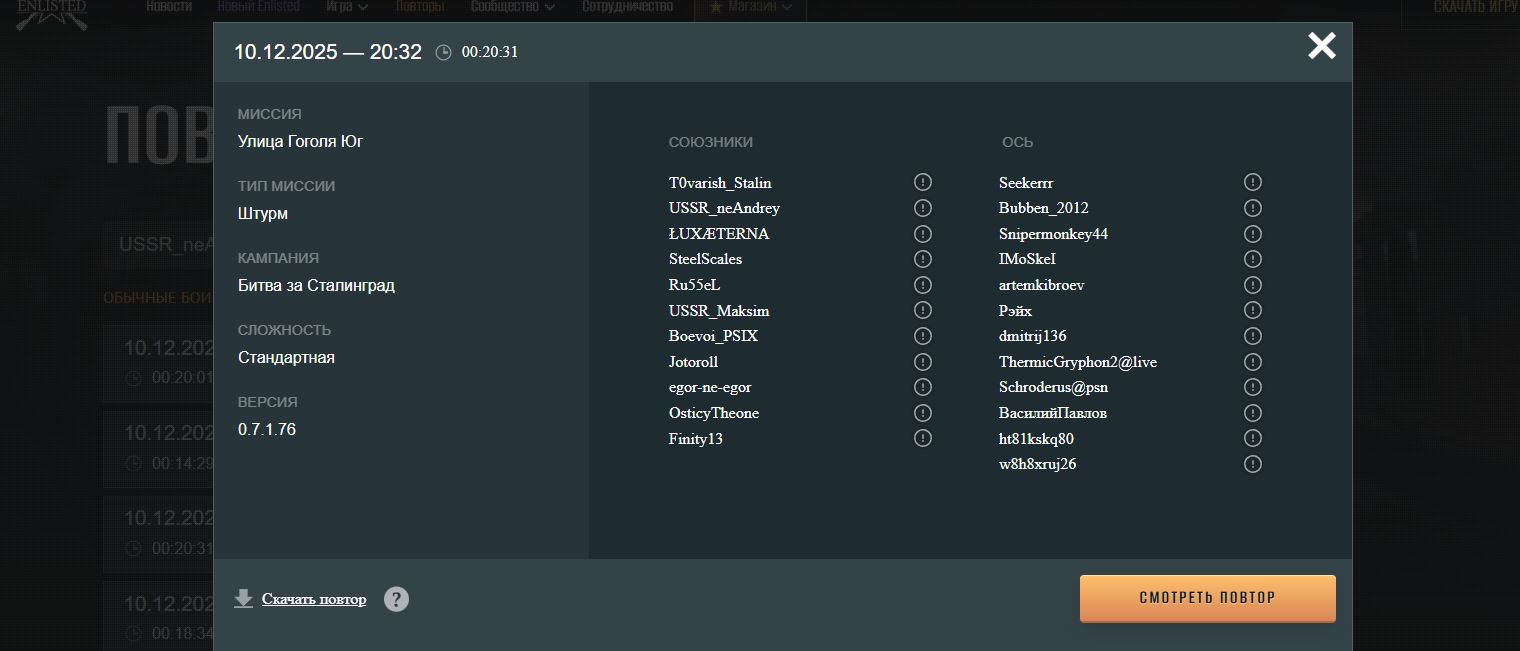Go to the Повторы menu item
The image size is (1520, 651).
point(420,7)
